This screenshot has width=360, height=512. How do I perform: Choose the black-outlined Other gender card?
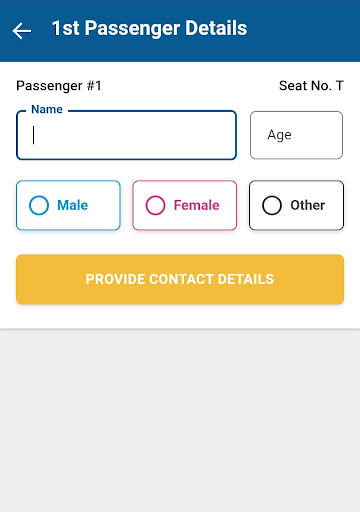(x=296, y=205)
